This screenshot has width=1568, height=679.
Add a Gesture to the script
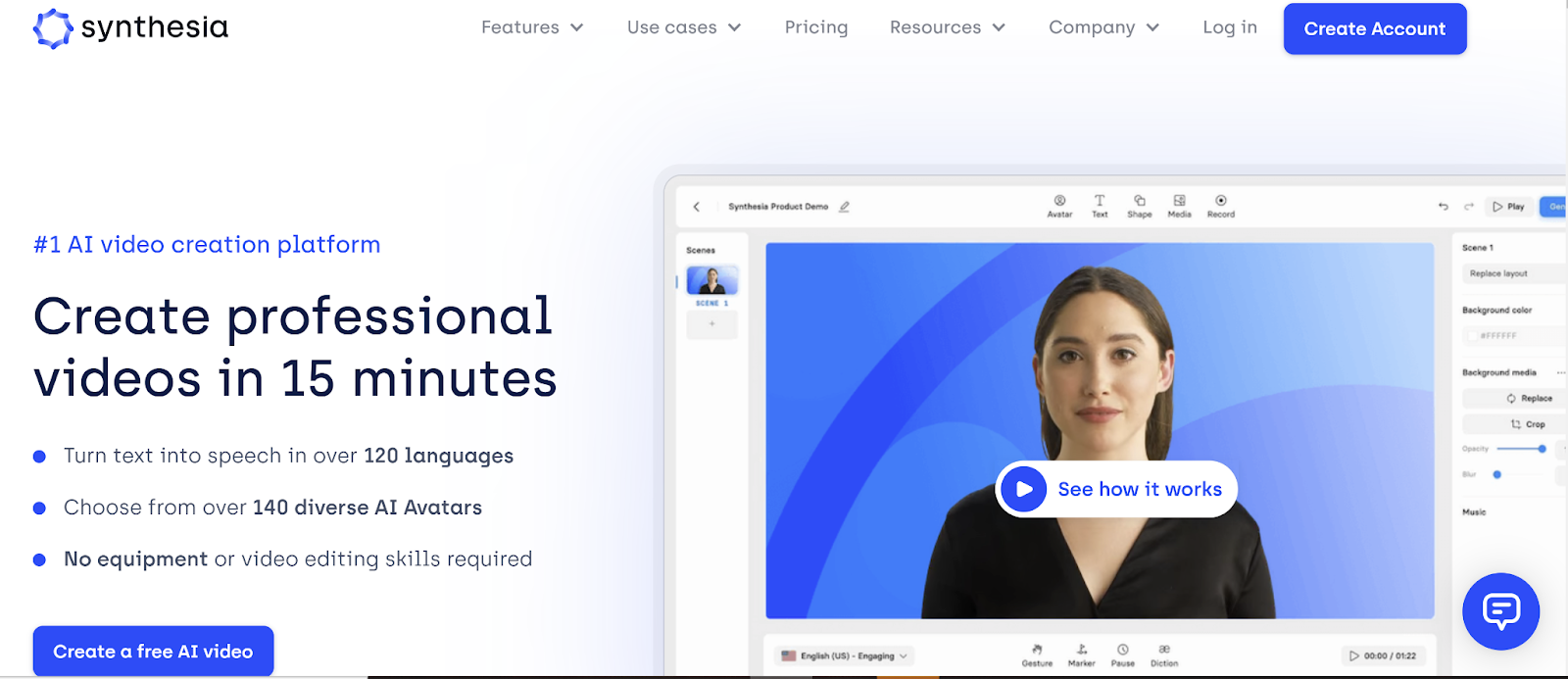click(1037, 655)
